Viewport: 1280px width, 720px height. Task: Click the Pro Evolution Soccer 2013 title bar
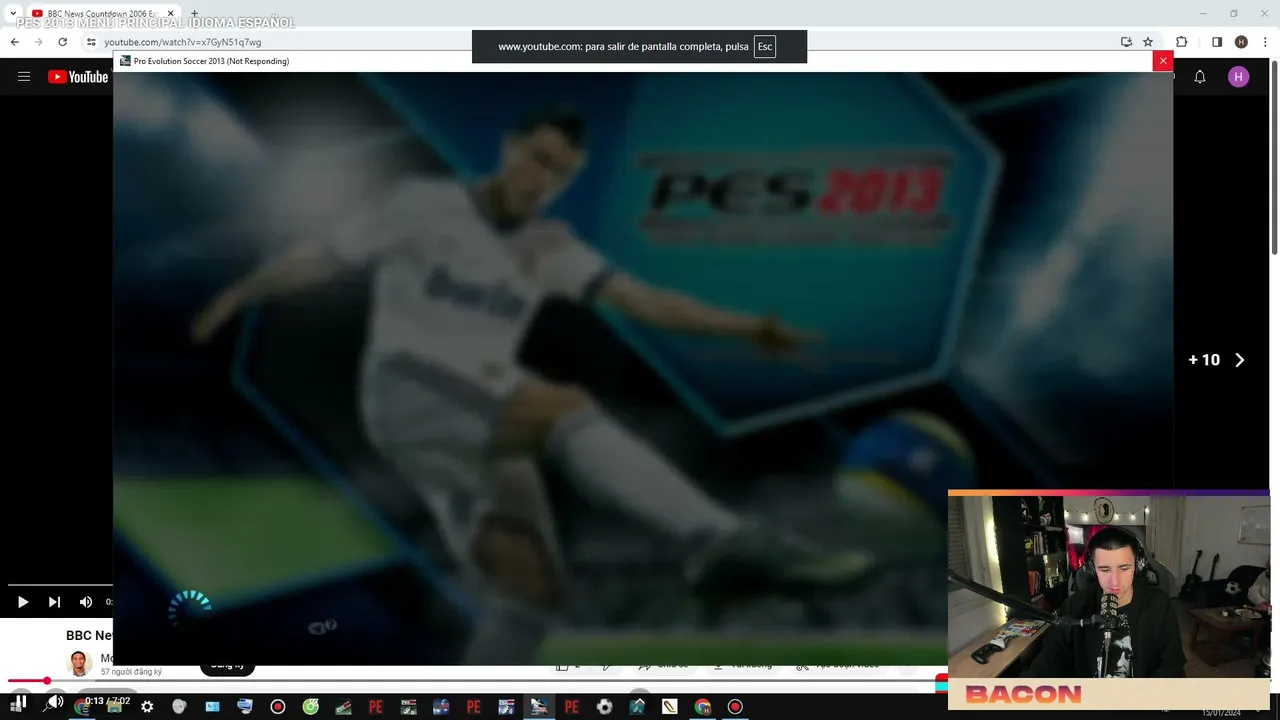click(x=632, y=61)
